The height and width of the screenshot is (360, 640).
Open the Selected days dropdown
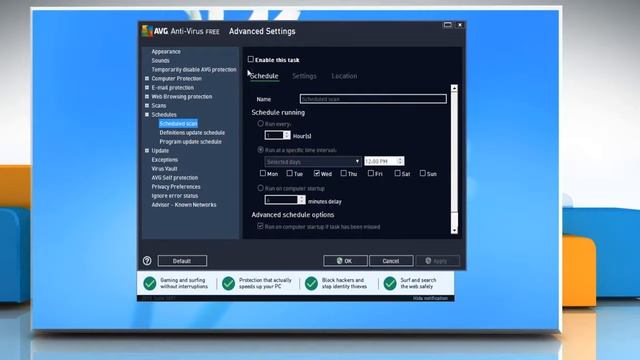pos(313,162)
